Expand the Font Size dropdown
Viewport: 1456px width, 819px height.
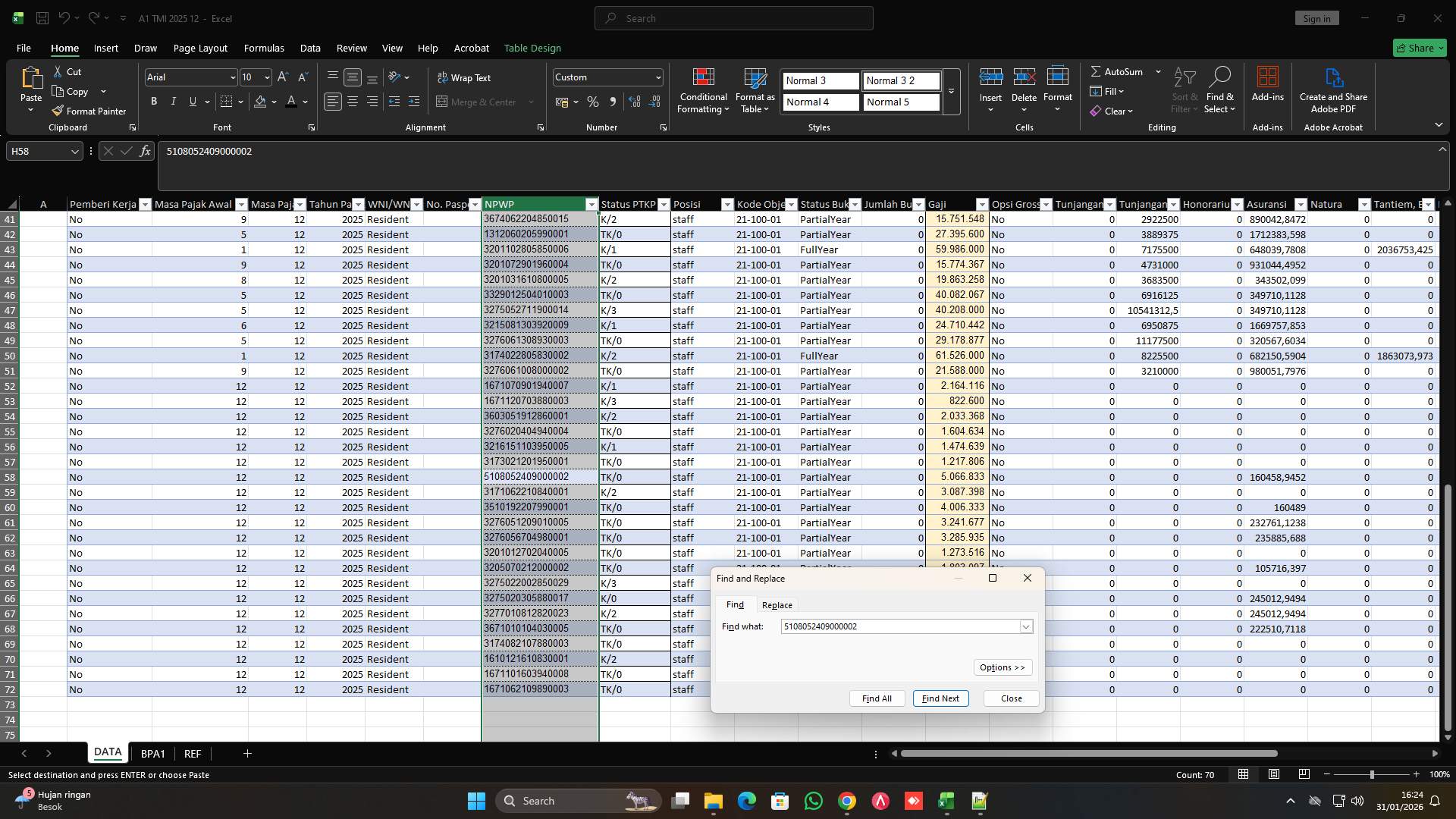[x=267, y=77]
